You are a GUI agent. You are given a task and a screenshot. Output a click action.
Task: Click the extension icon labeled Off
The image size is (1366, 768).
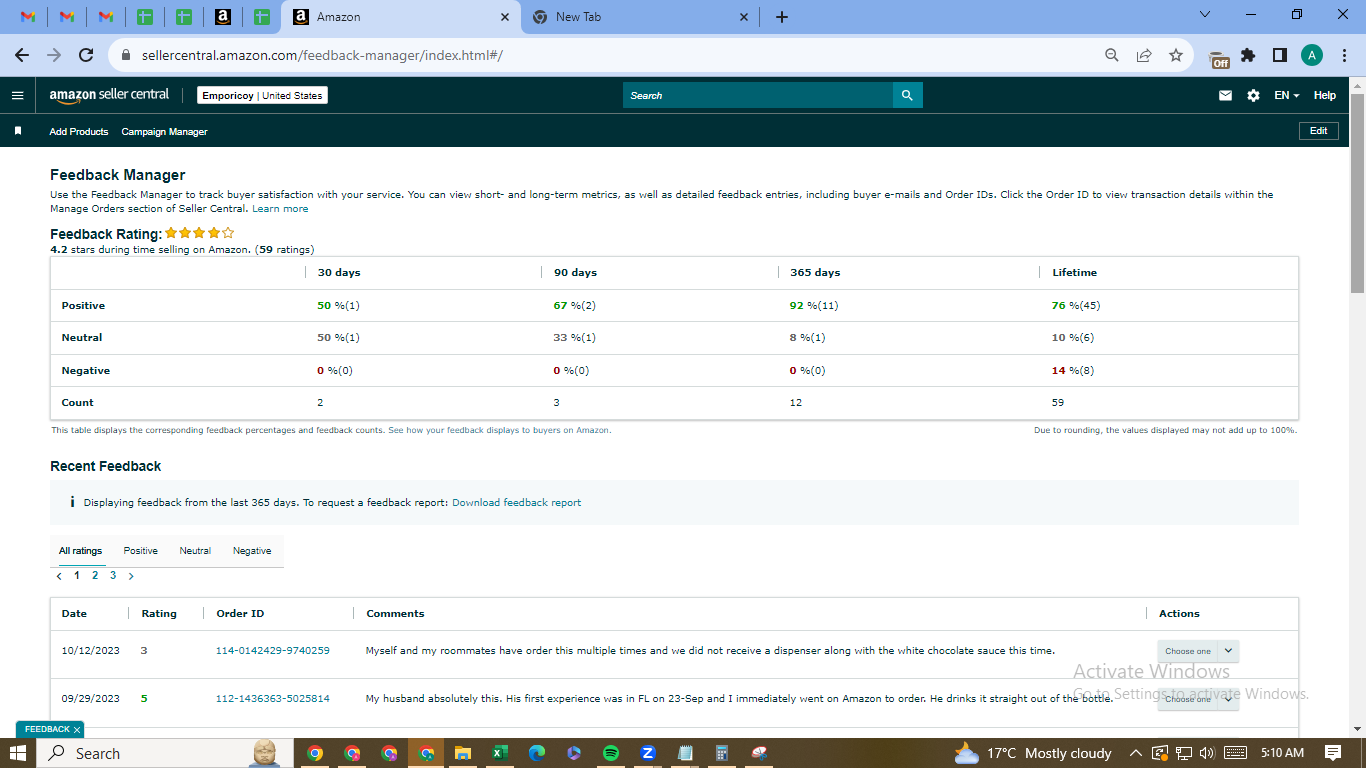tap(1219, 58)
